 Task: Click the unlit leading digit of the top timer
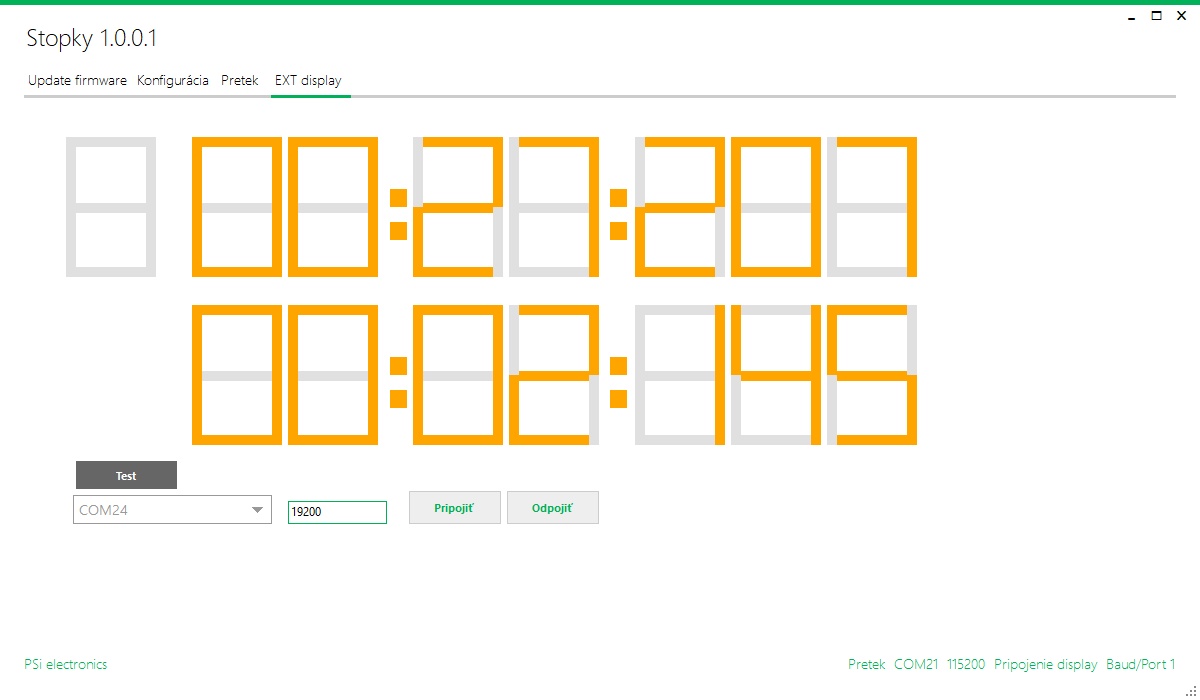pos(111,206)
